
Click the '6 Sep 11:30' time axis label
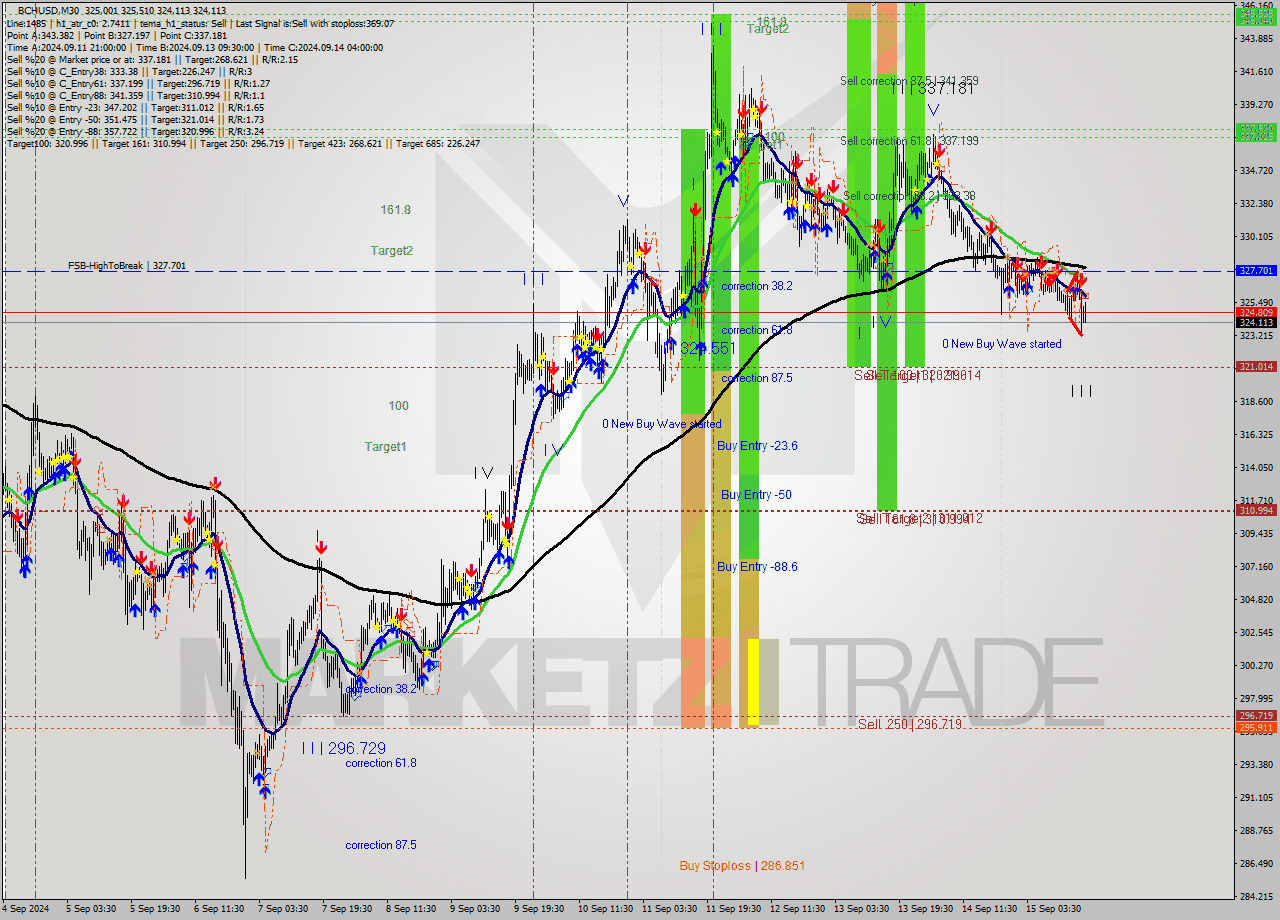[221, 909]
